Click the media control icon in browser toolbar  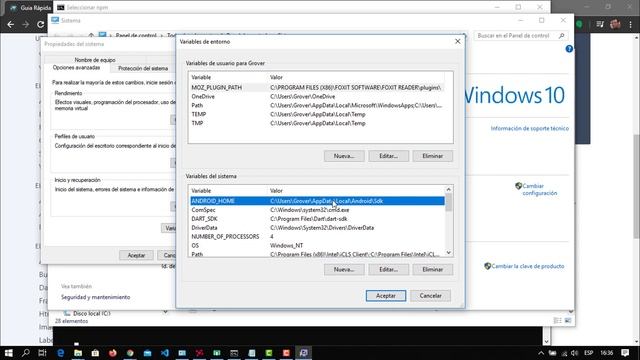point(600,24)
